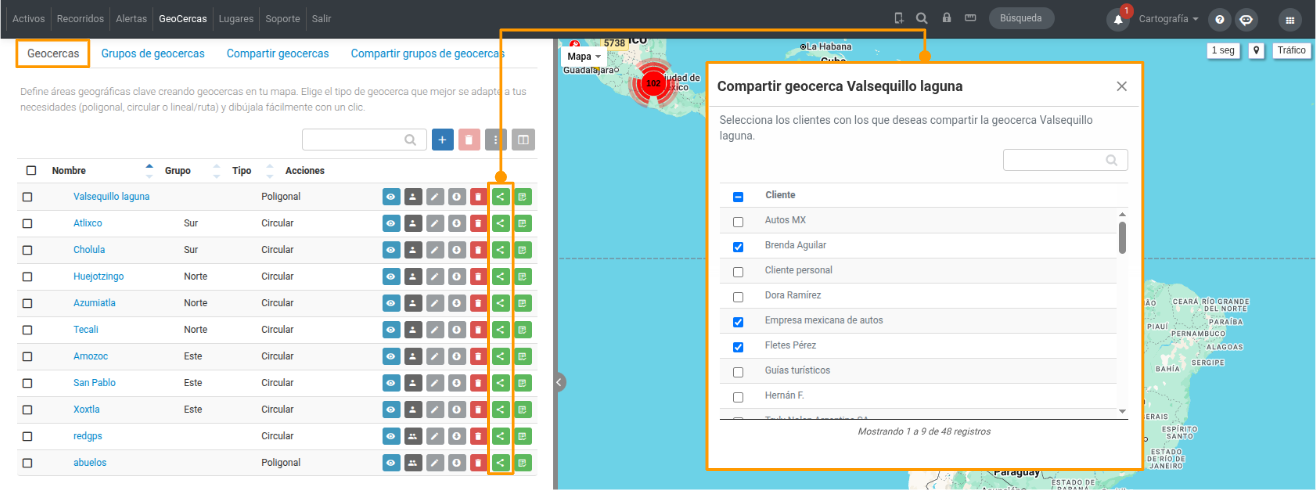1316x491 pixels.
Task: Click the columns layout toggle button
Action: (524, 140)
